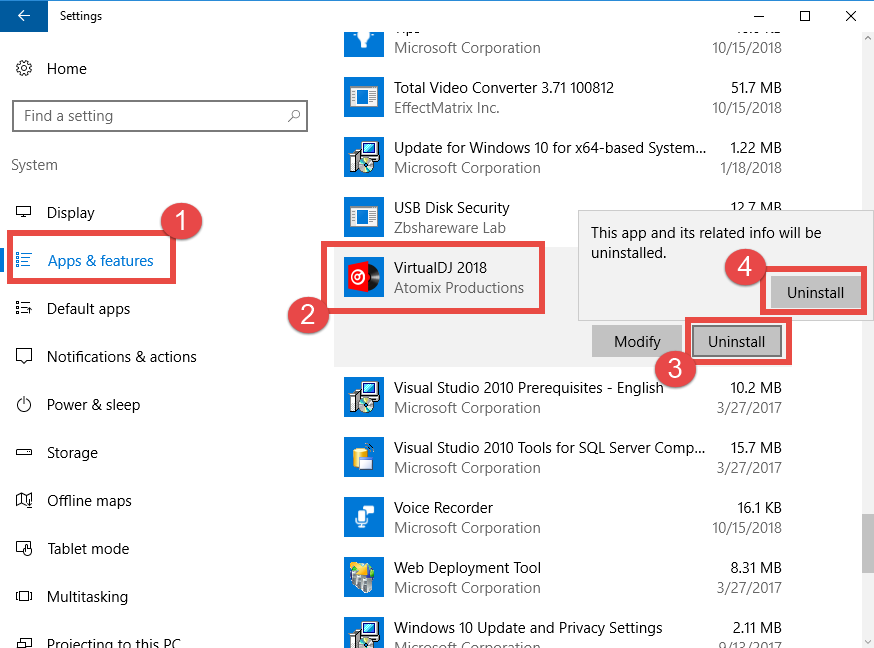Close the Settings window
Image resolution: width=874 pixels, height=648 pixels.
(851, 16)
